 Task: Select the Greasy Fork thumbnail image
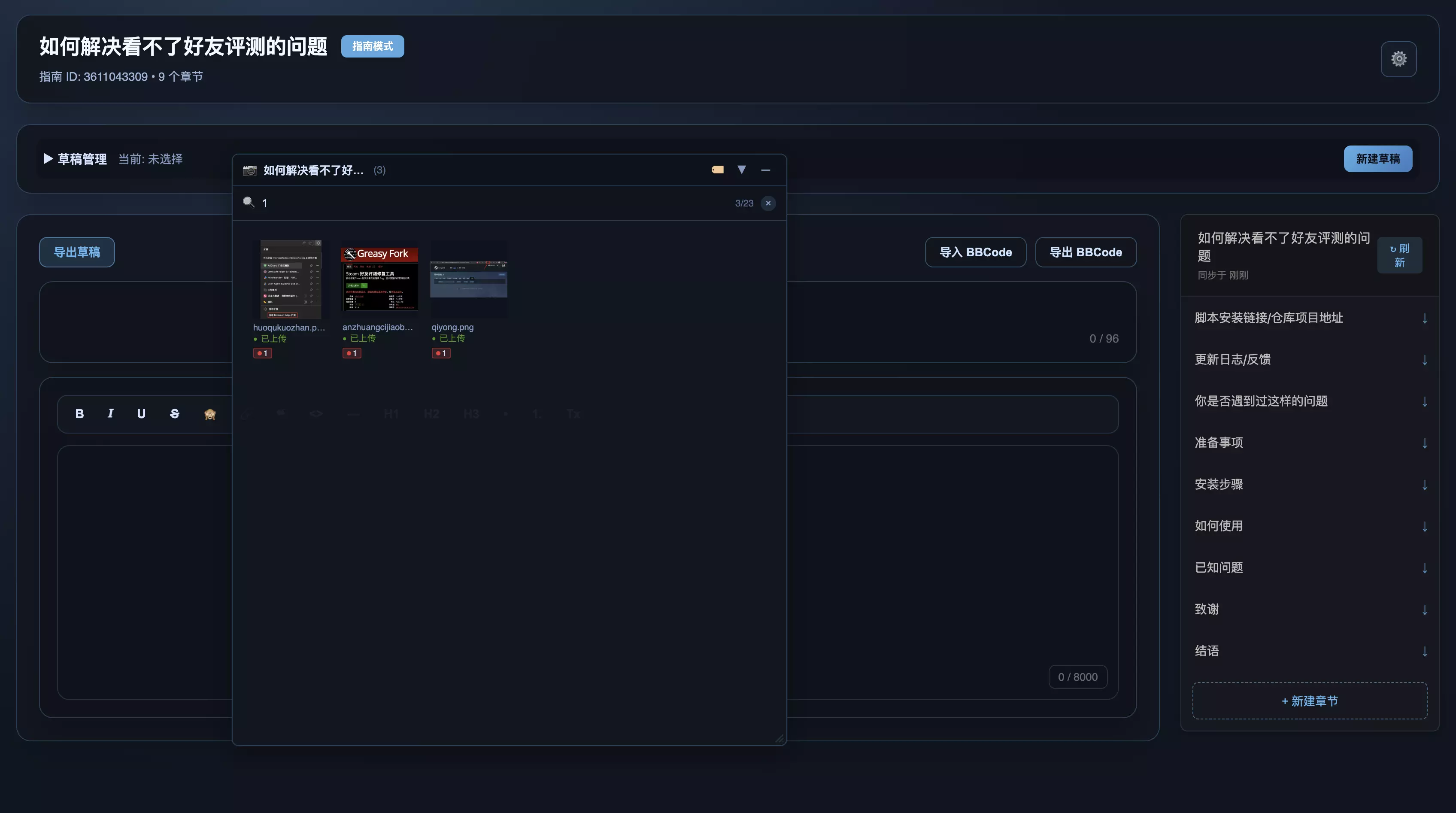pyautogui.click(x=379, y=279)
